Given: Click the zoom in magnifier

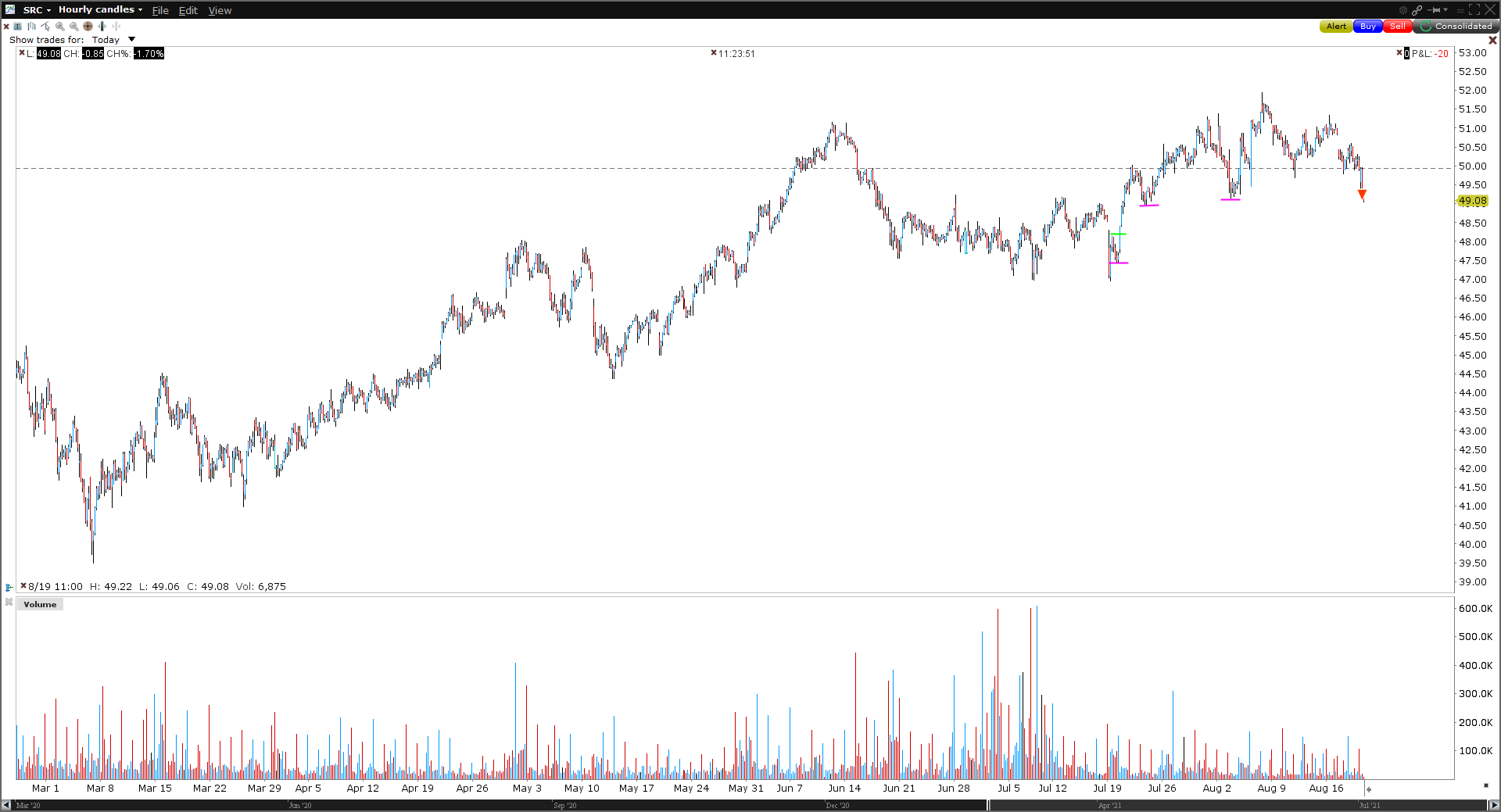Looking at the screenshot, I should [x=59, y=27].
